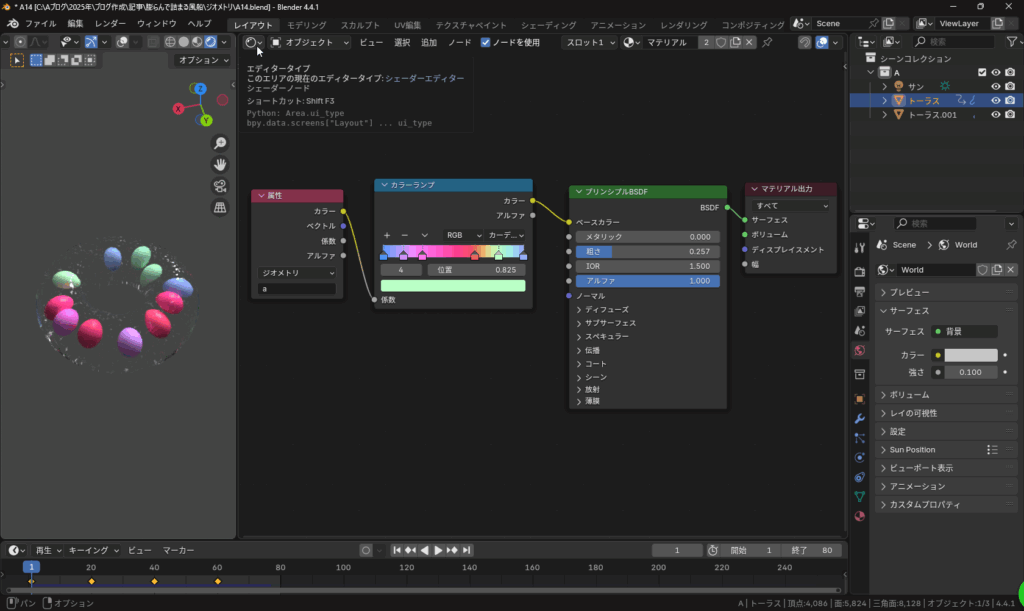Switch to the モデリング workspace tab
This screenshot has width=1024, height=611.
(306, 25)
